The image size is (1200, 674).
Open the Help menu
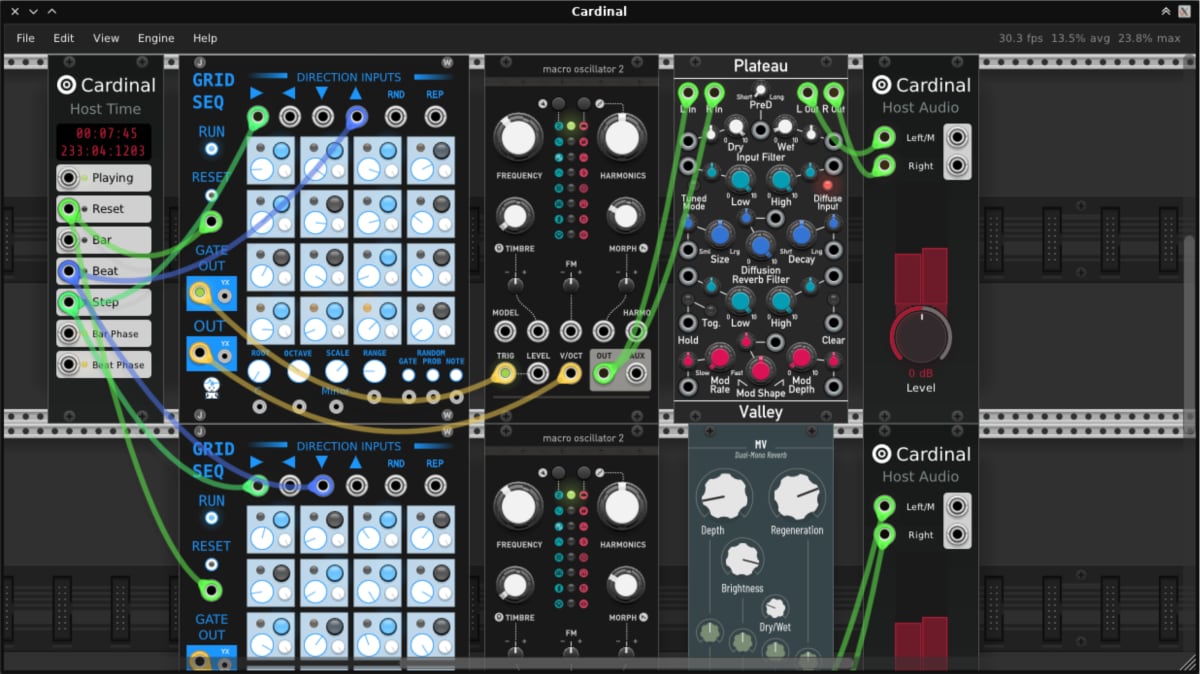[x=205, y=38]
